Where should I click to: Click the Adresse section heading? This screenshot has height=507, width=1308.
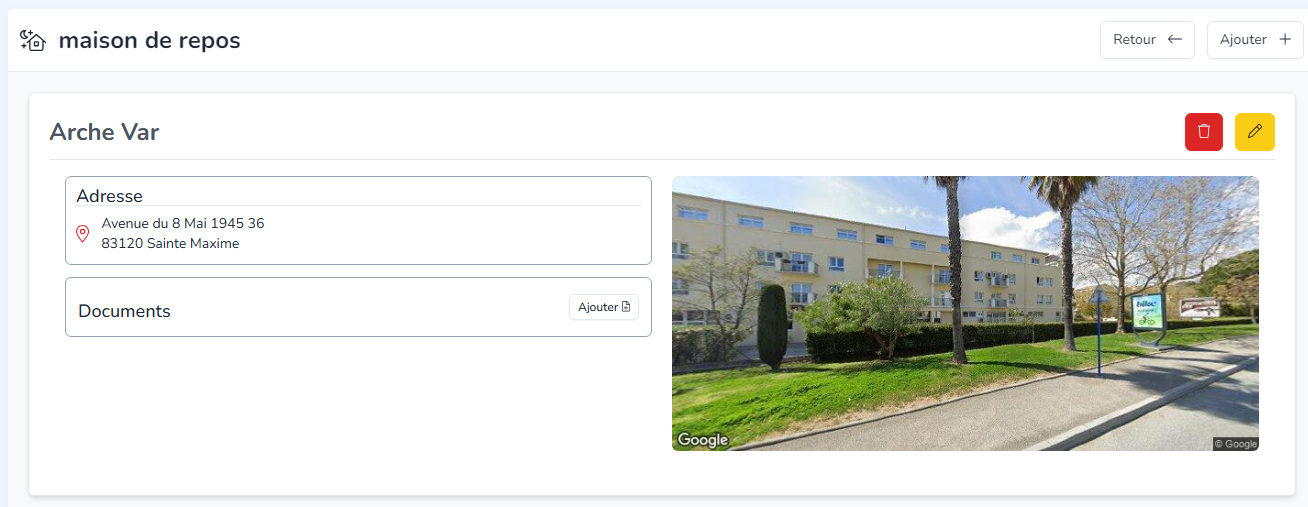(109, 196)
